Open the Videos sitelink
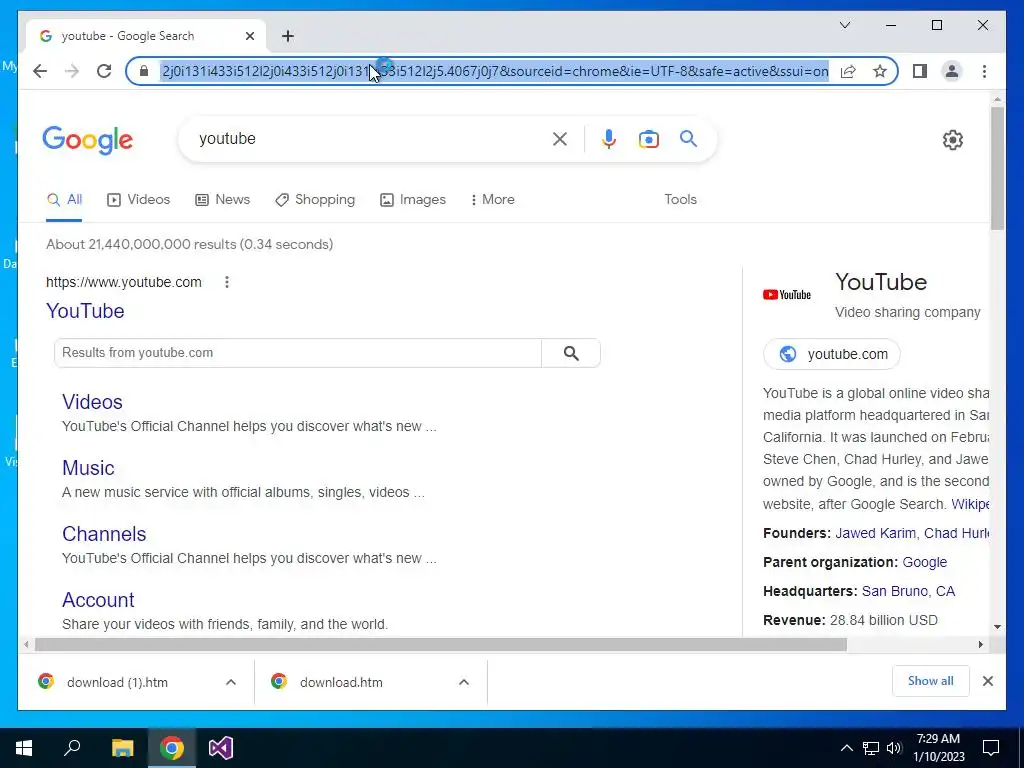The height and width of the screenshot is (768, 1024). pos(92,402)
